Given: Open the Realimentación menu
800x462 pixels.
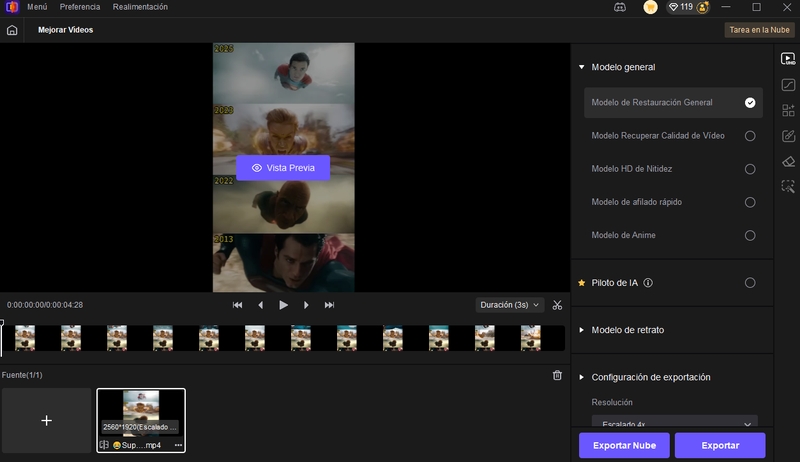Looking at the screenshot, I should 140,7.
